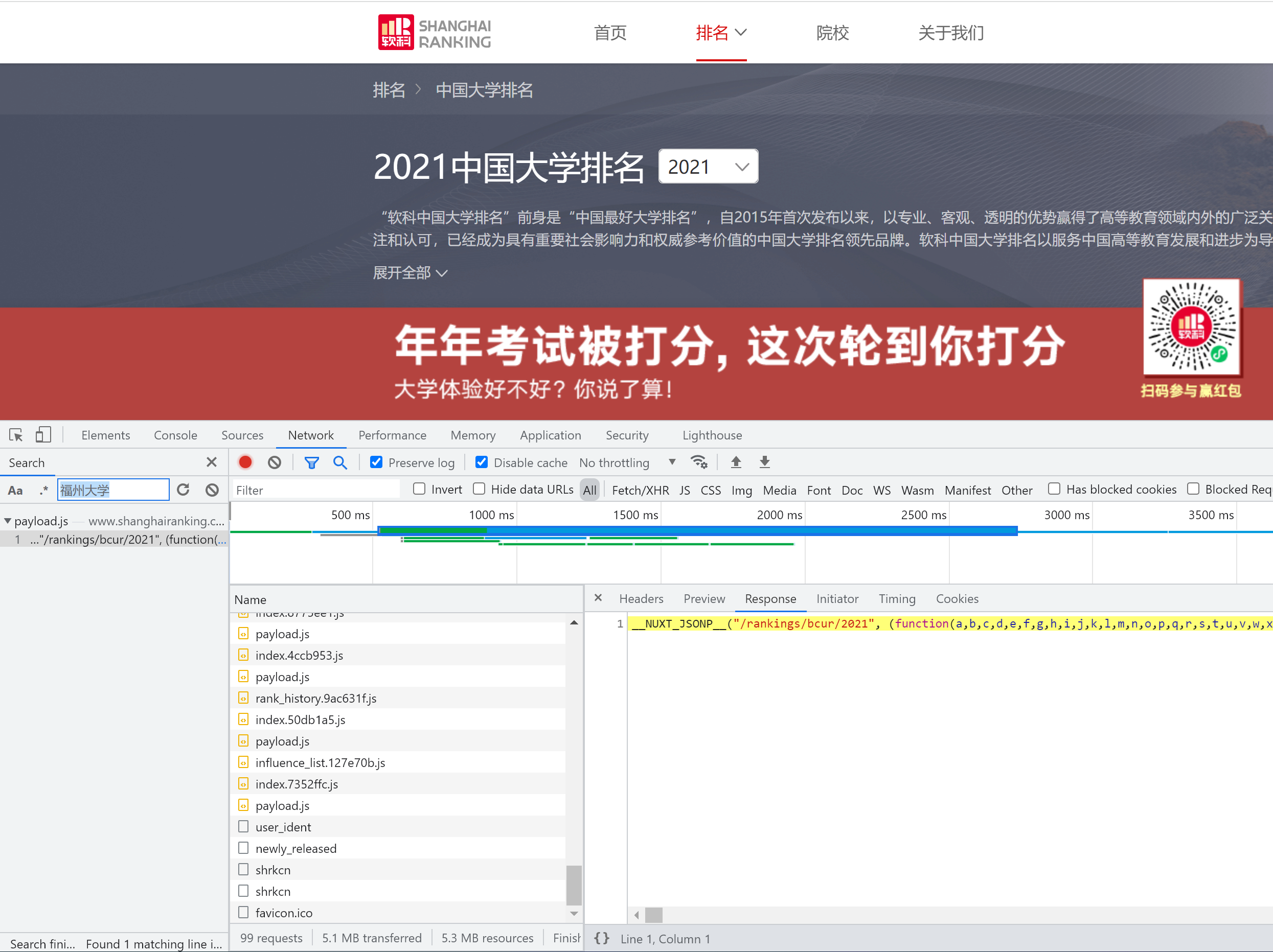
Task: Click the pretty print braces icon
Action: coord(601,938)
